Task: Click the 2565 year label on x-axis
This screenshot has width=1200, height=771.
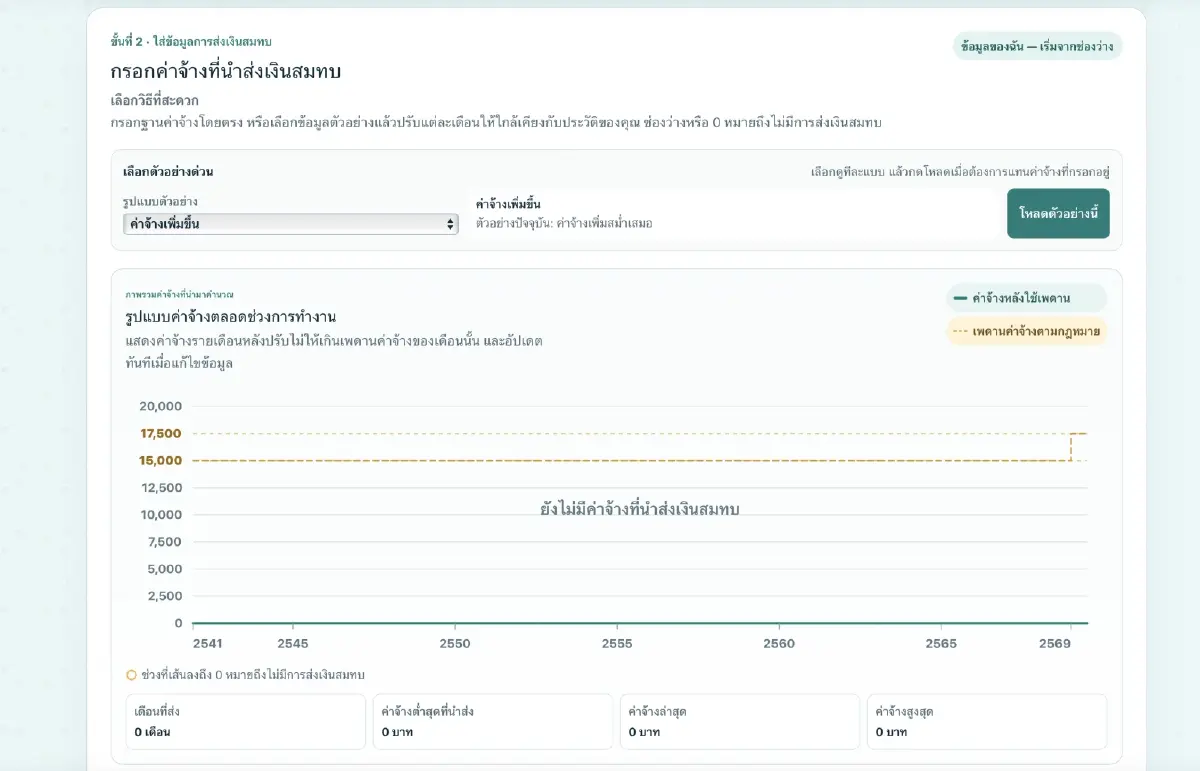Action: tap(941, 643)
